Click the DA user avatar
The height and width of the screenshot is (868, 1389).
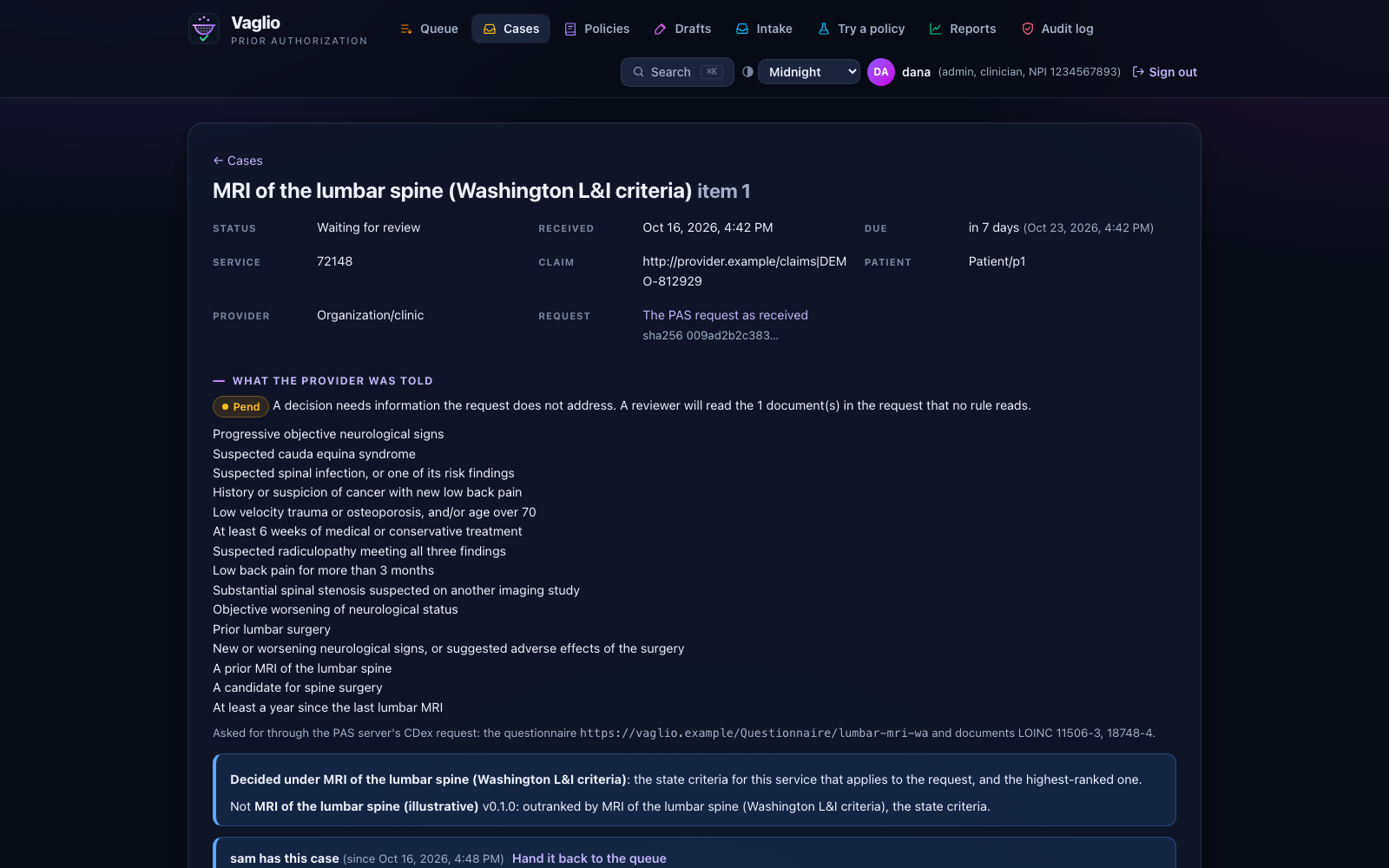tap(881, 72)
